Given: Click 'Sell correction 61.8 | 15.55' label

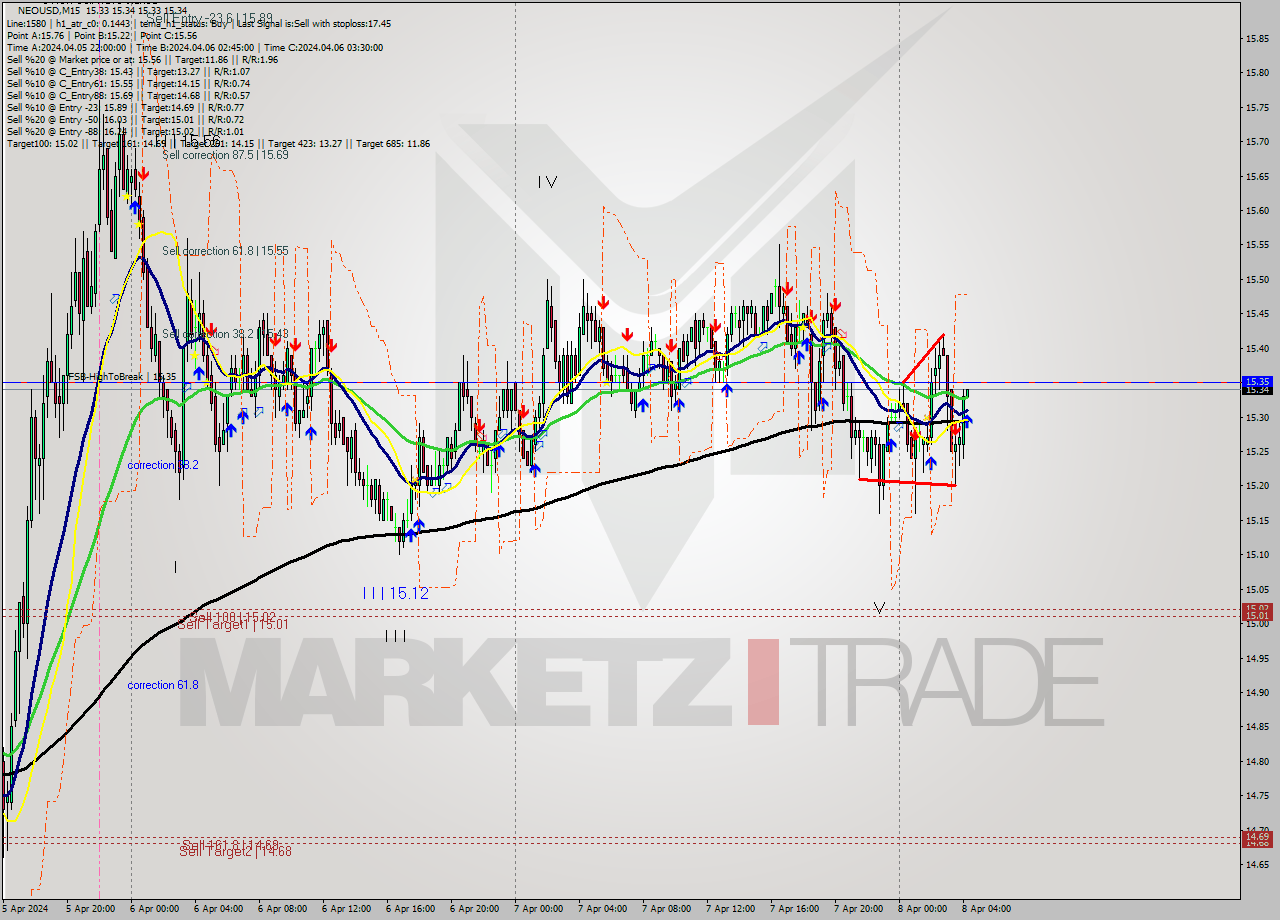Looking at the screenshot, I should 226,251.
